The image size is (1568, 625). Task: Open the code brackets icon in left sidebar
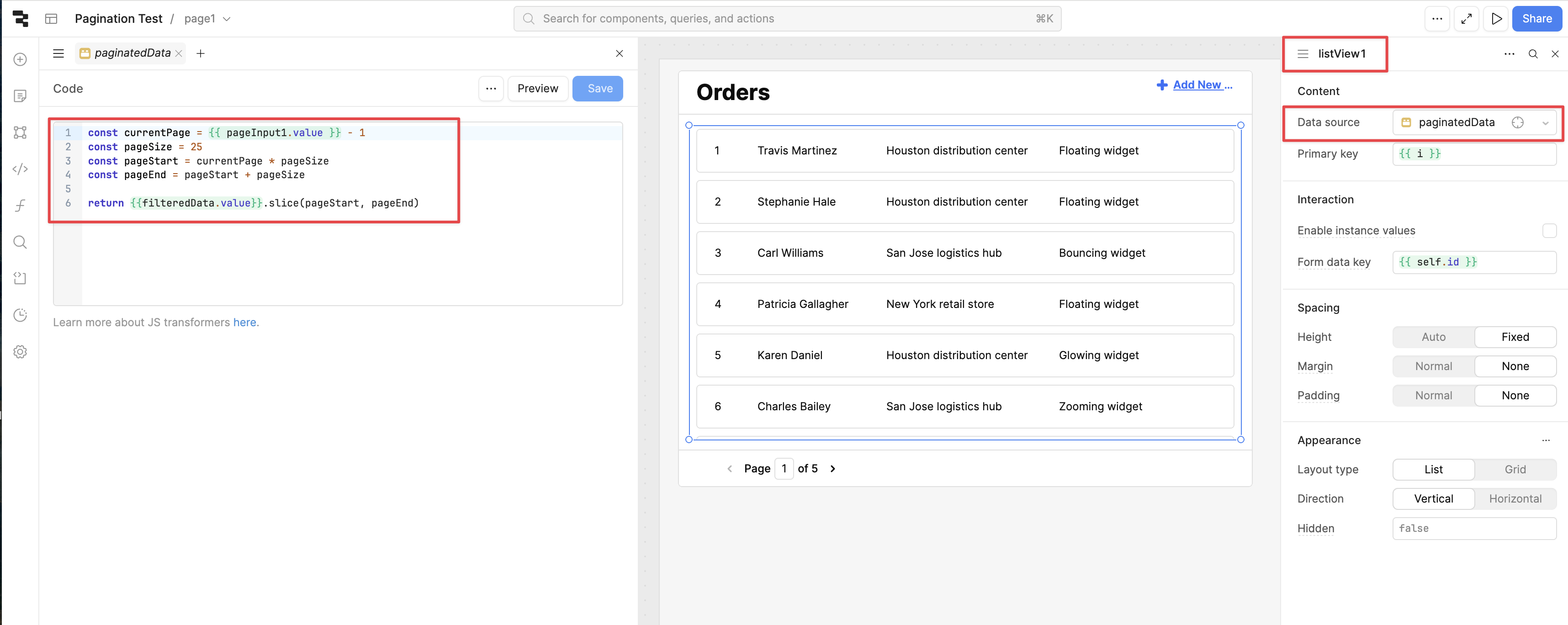20,169
